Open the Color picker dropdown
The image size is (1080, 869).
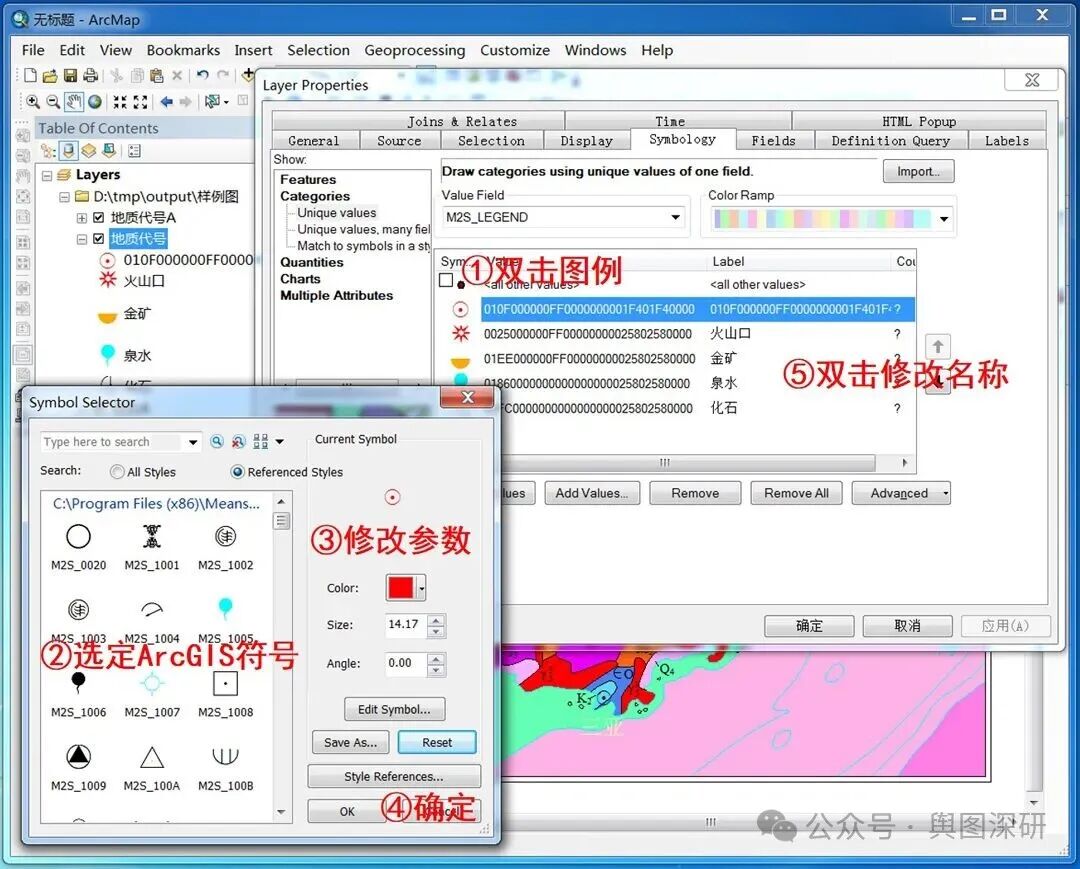point(422,588)
